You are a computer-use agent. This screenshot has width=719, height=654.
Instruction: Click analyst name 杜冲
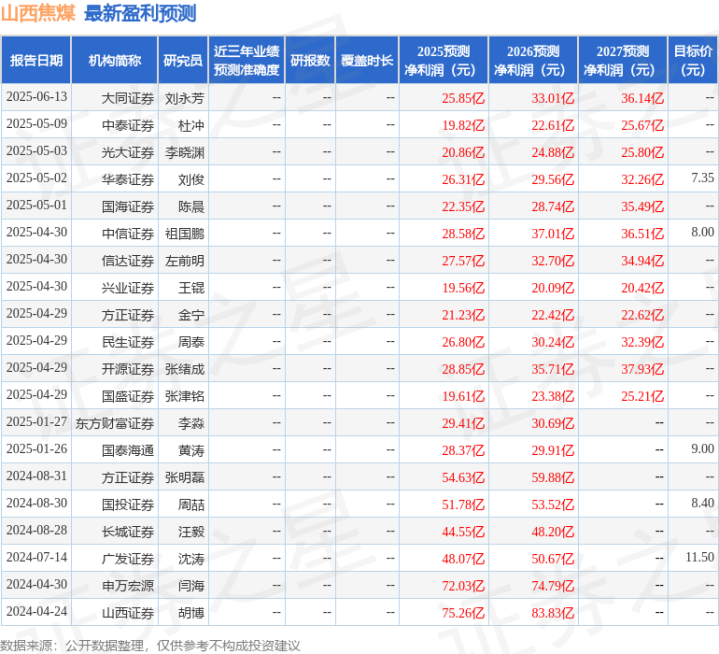point(191,126)
